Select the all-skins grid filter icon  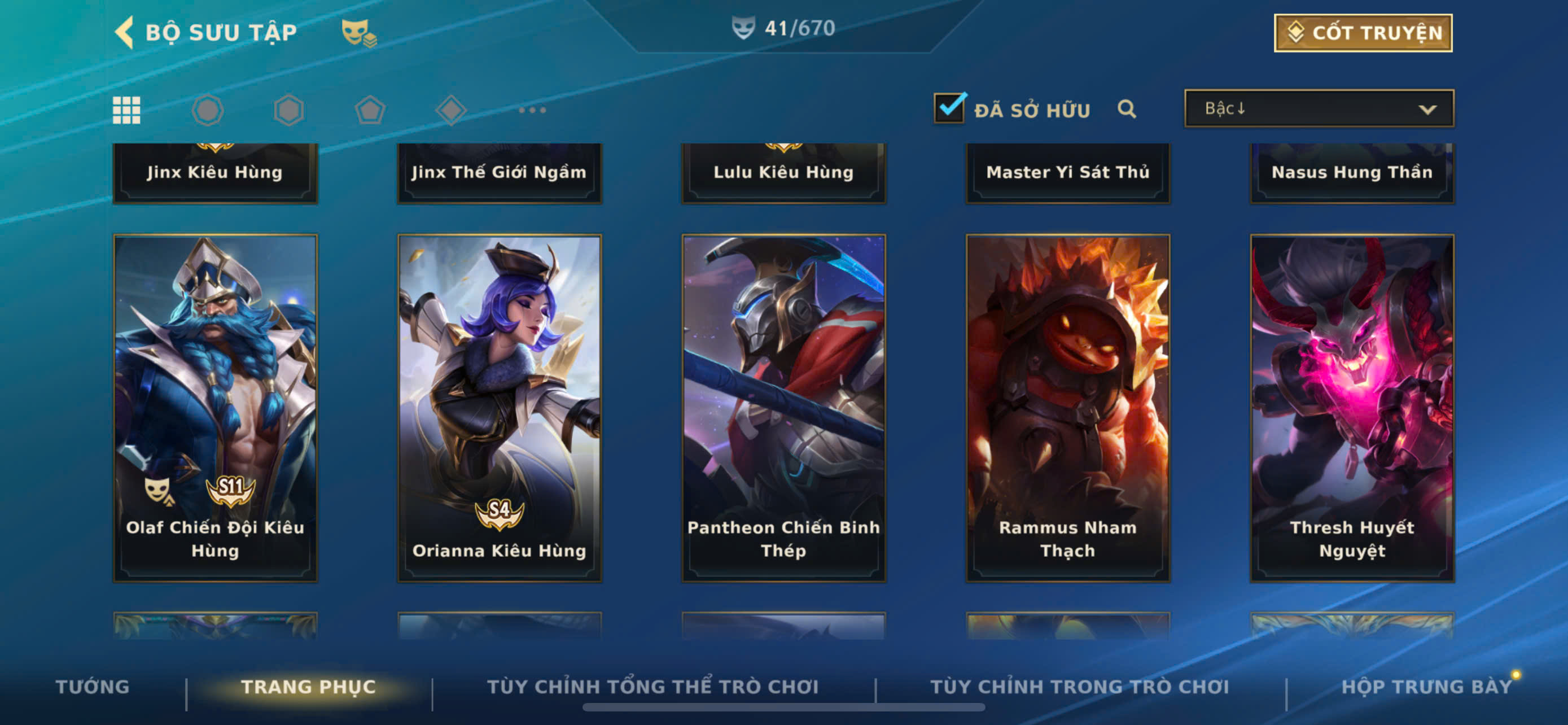point(126,110)
